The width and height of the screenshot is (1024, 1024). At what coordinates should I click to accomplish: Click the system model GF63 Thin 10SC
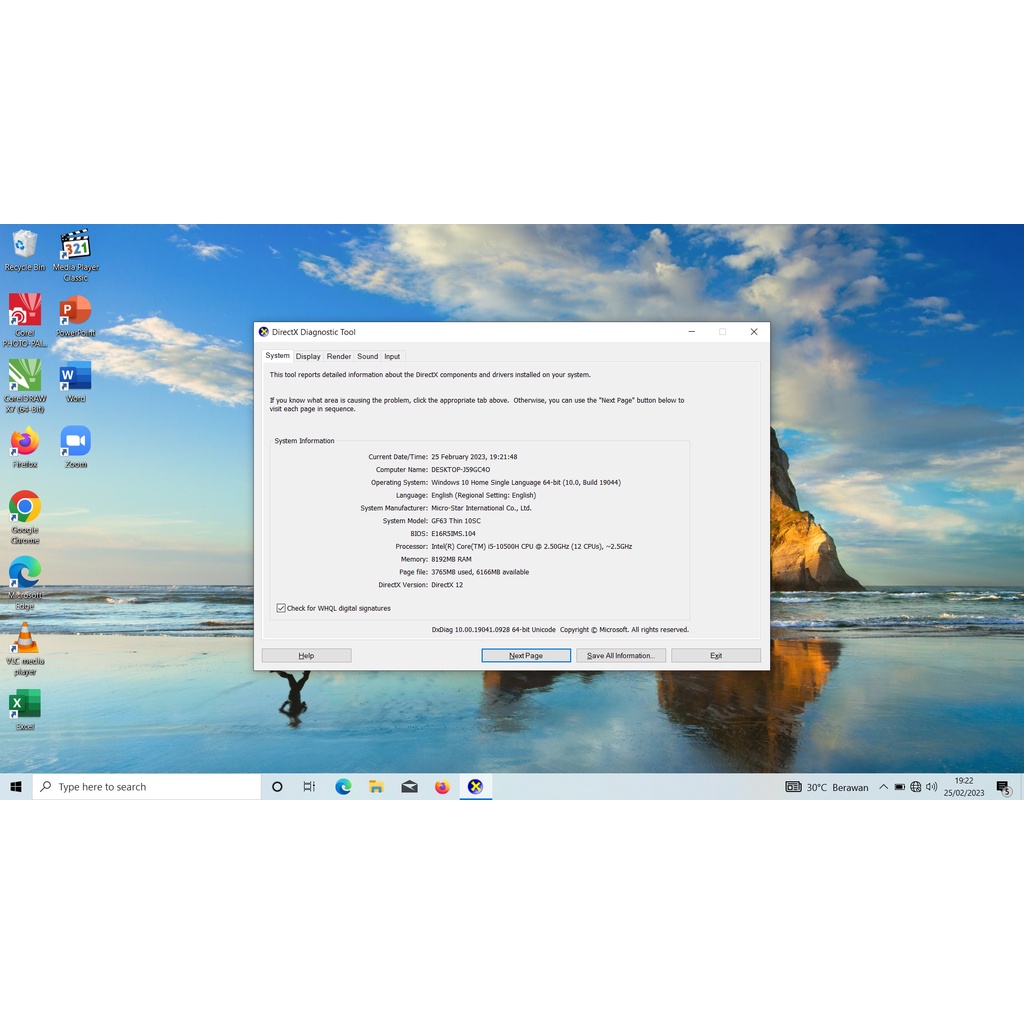pos(456,521)
